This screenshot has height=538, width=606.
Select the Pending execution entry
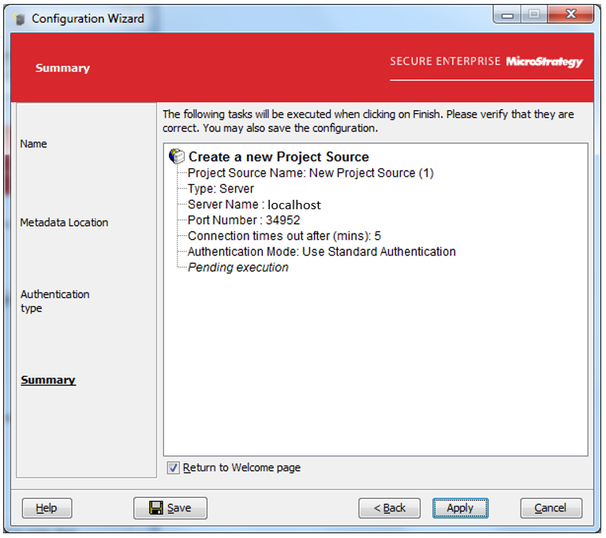click(238, 268)
